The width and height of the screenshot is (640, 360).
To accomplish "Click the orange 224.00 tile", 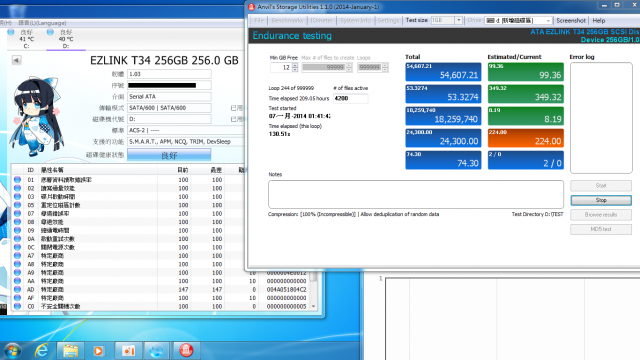I will [525, 138].
